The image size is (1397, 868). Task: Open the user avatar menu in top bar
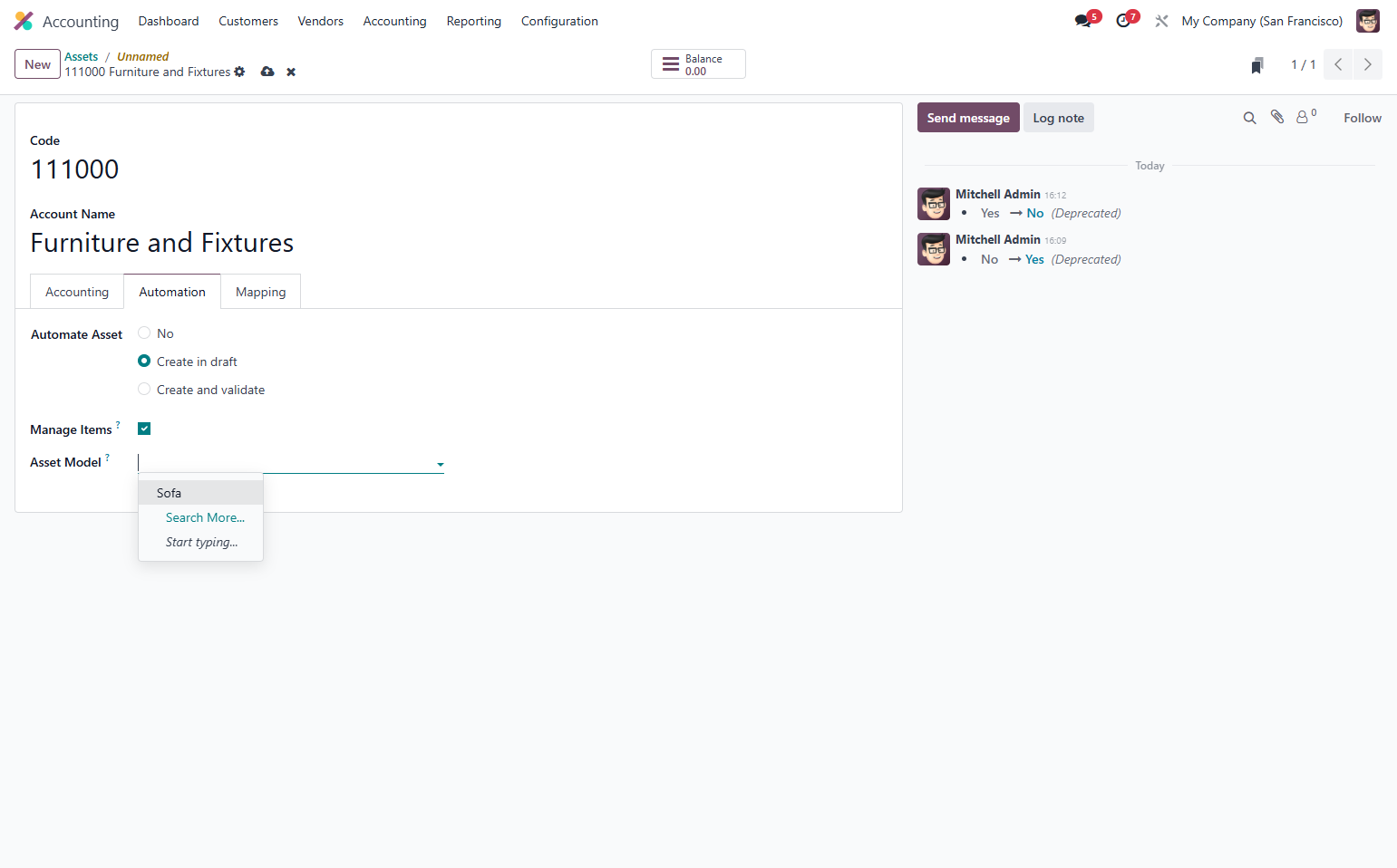1367,21
